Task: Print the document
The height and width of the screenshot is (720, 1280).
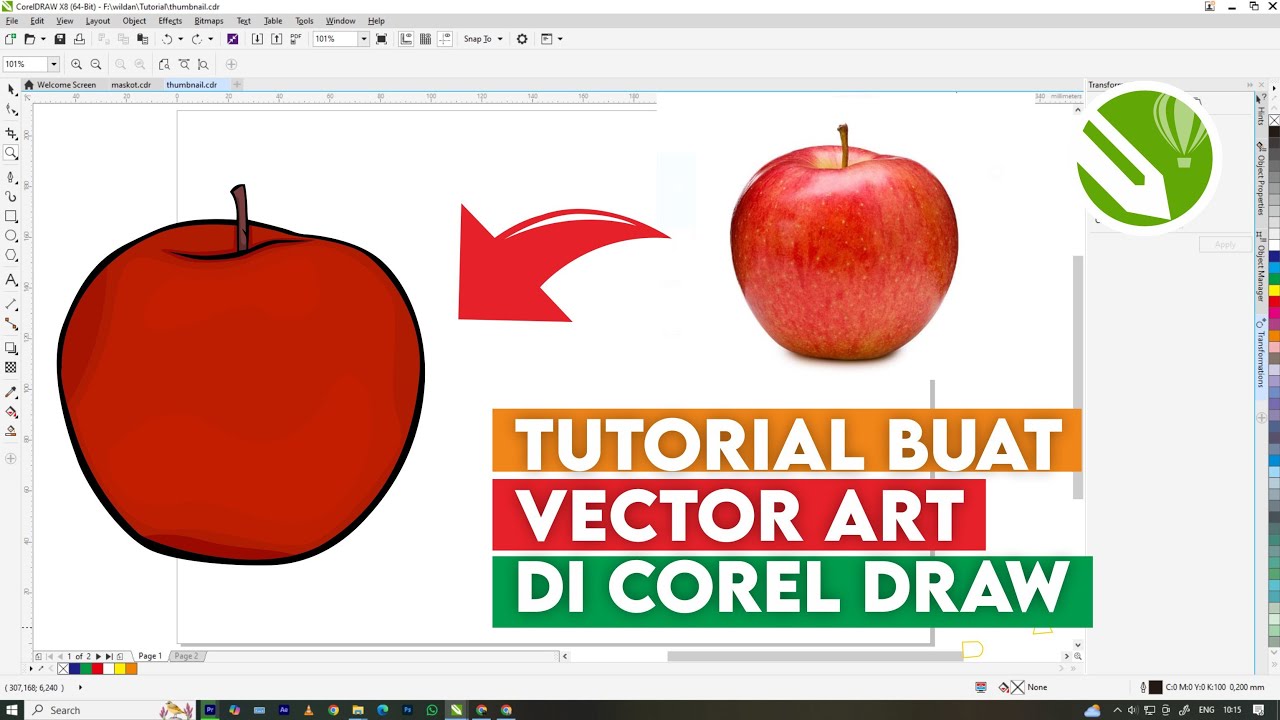Action: click(x=79, y=39)
